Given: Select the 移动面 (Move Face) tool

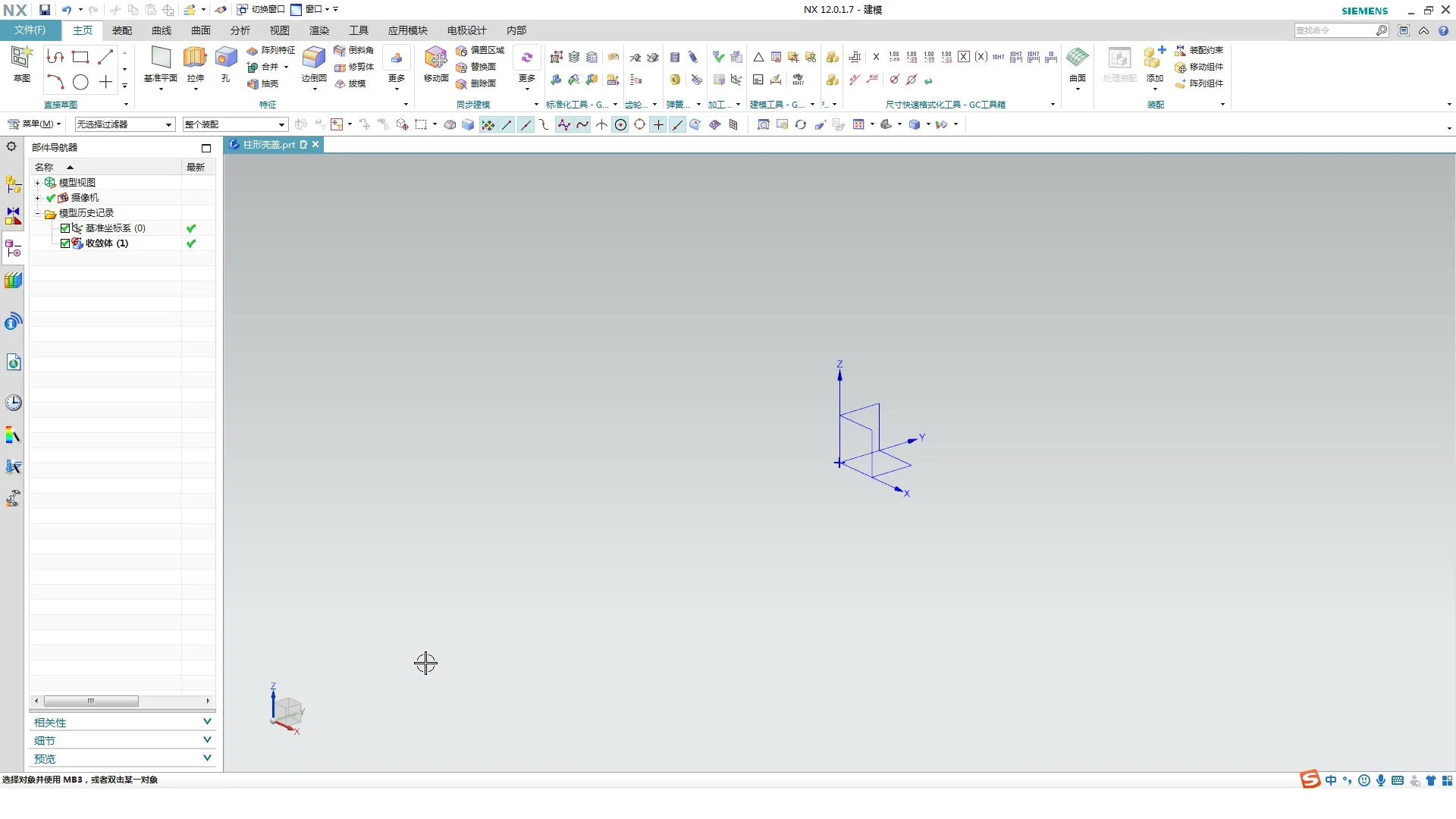Looking at the screenshot, I should (435, 58).
